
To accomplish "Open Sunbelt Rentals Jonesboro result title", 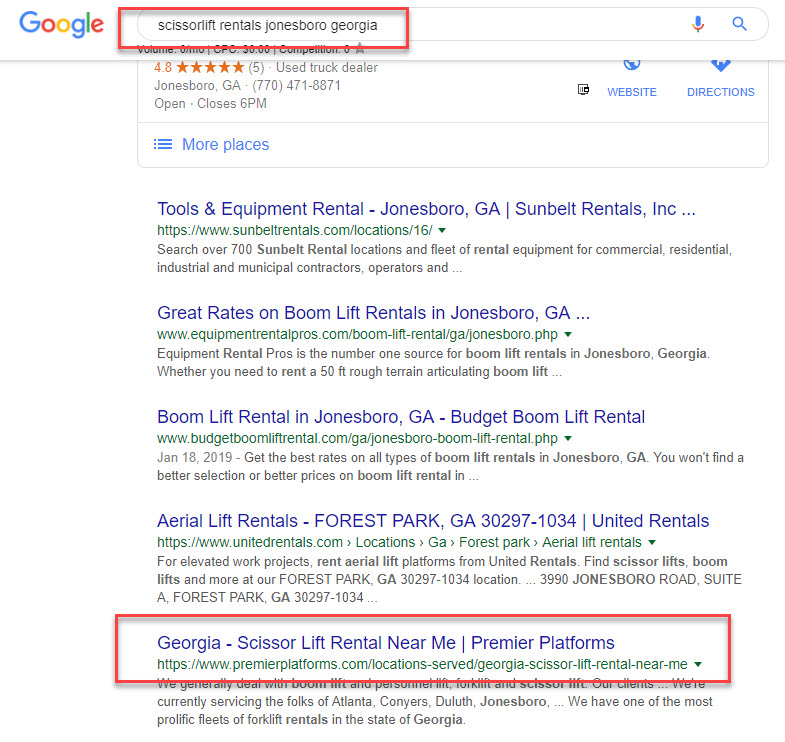I will pos(426,209).
